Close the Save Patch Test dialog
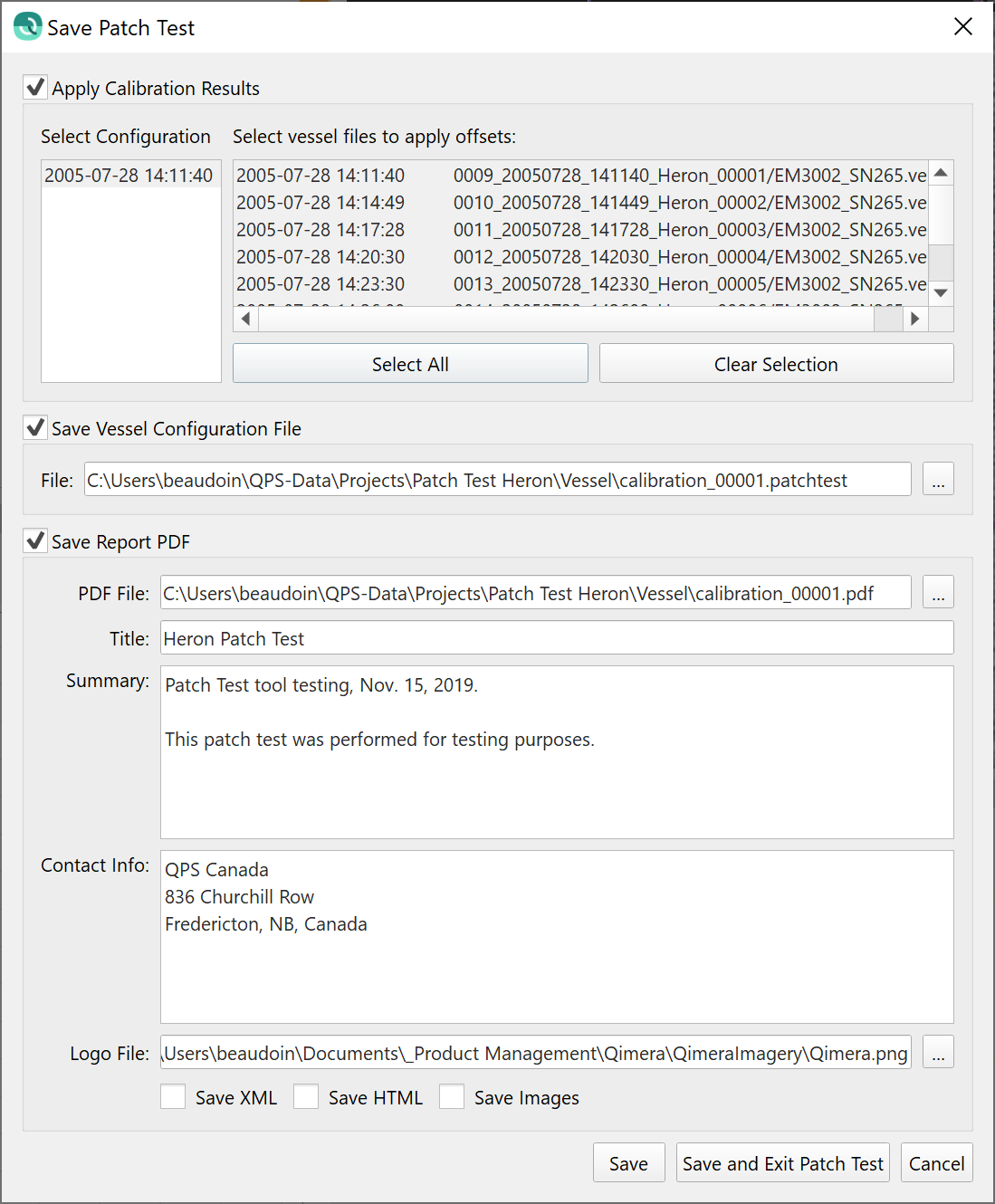The height and width of the screenshot is (1204, 995). pos(963,27)
